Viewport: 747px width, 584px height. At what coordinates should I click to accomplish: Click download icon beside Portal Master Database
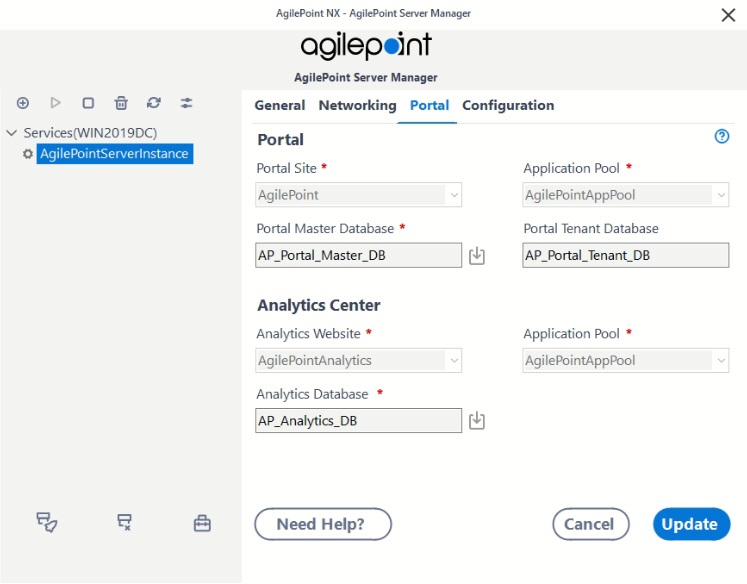pos(476,256)
